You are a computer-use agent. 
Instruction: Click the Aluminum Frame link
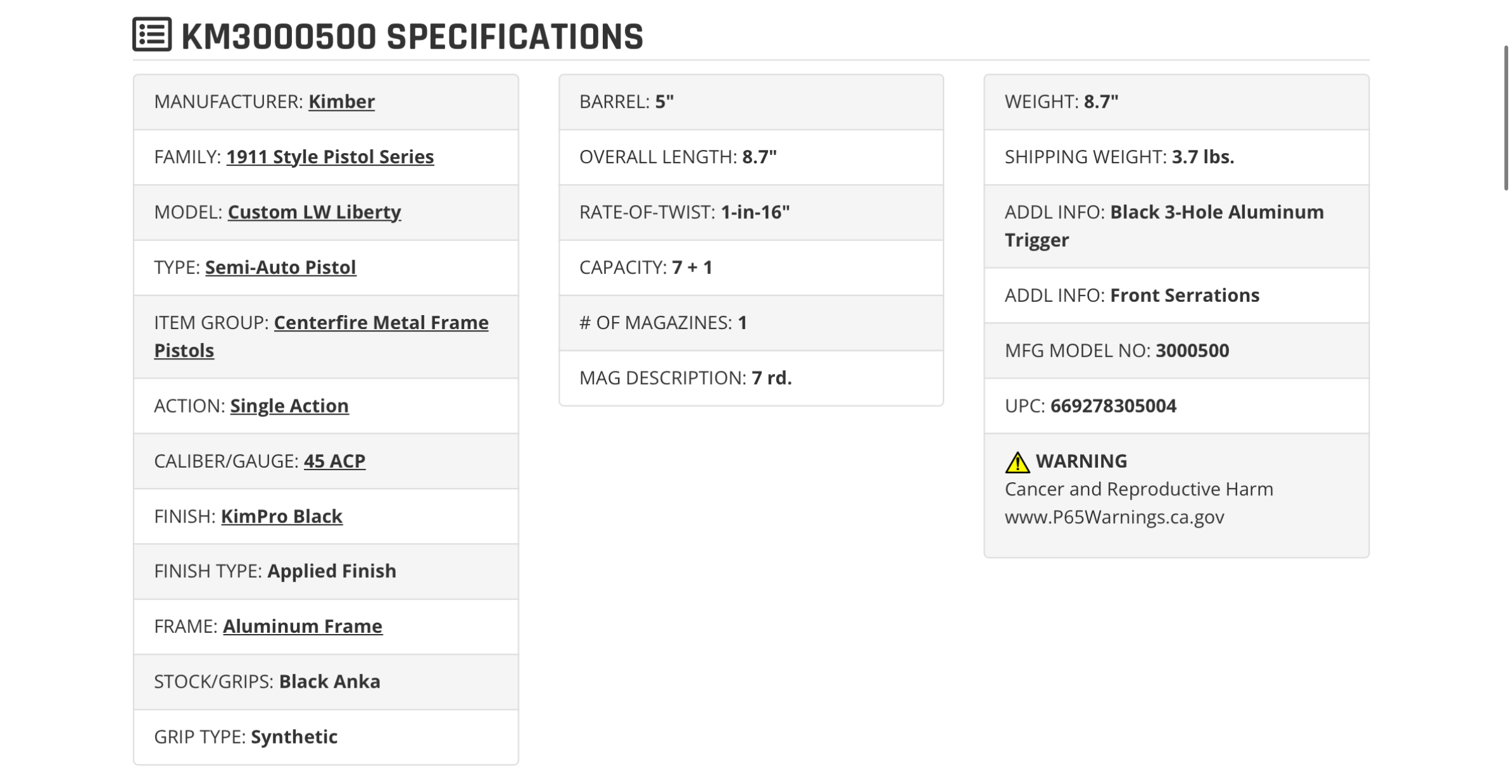(x=303, y=626)
